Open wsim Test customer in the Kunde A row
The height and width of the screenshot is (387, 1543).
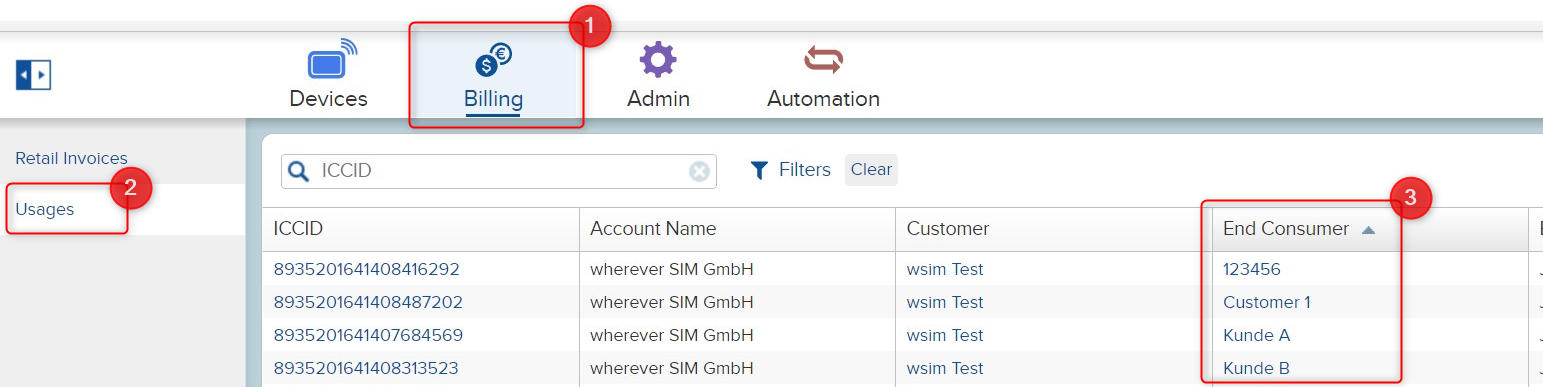[945, 335]
